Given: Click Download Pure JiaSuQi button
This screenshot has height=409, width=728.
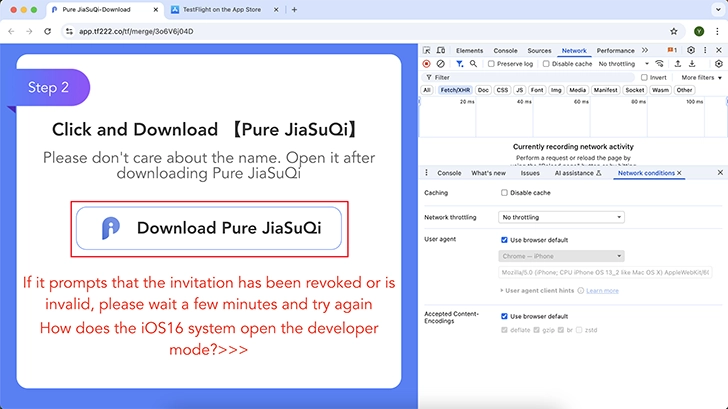Looking at the screenshot, I should tap(209, 228).
